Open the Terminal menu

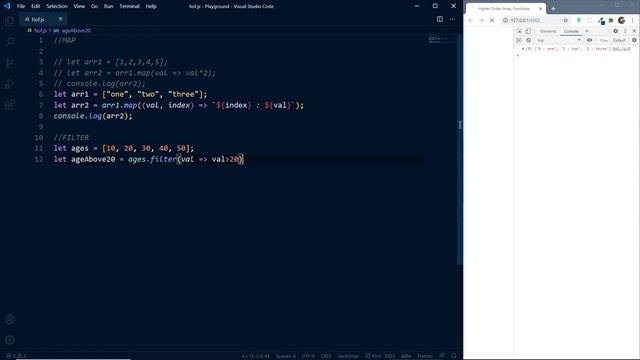pos(129,6)
